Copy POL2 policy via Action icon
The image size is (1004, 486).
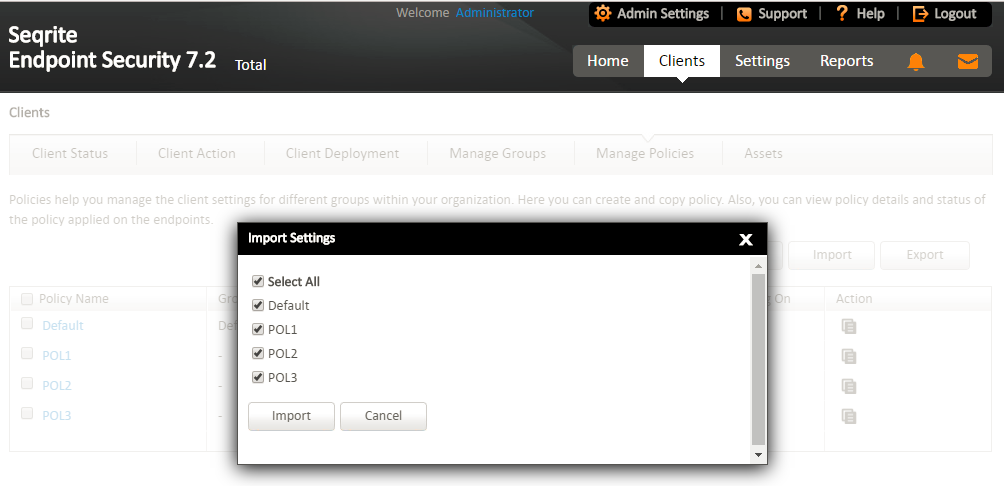click(848, 386)
